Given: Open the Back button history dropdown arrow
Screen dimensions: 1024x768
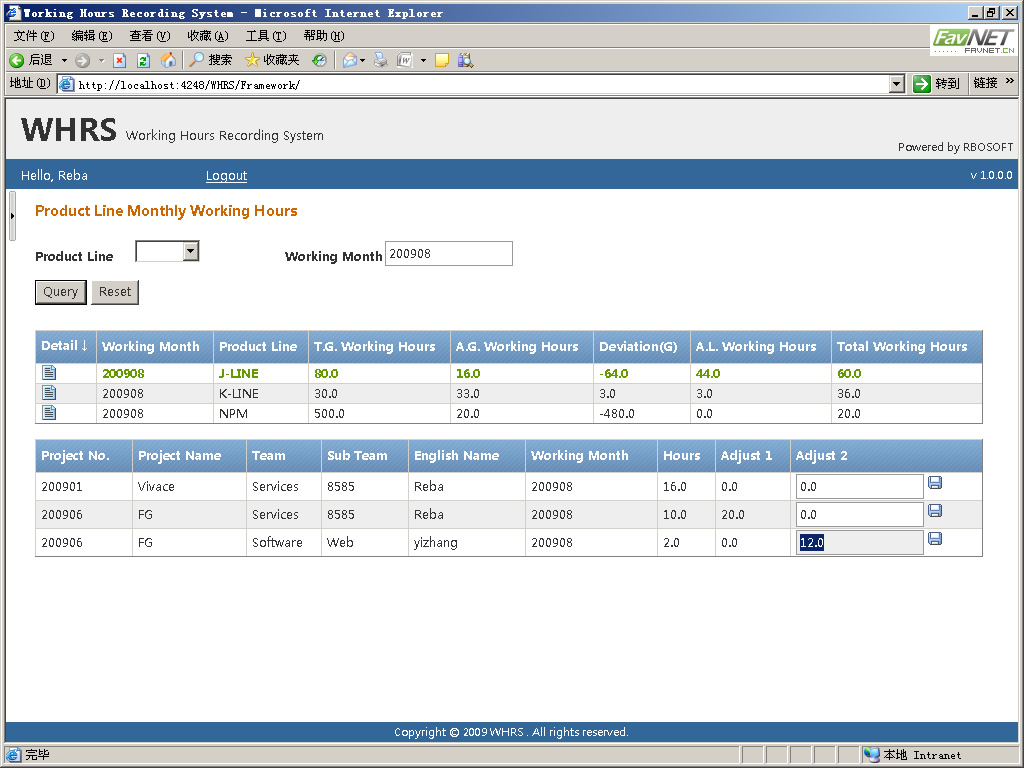Looking at the screenshot, I should point(64,61).
